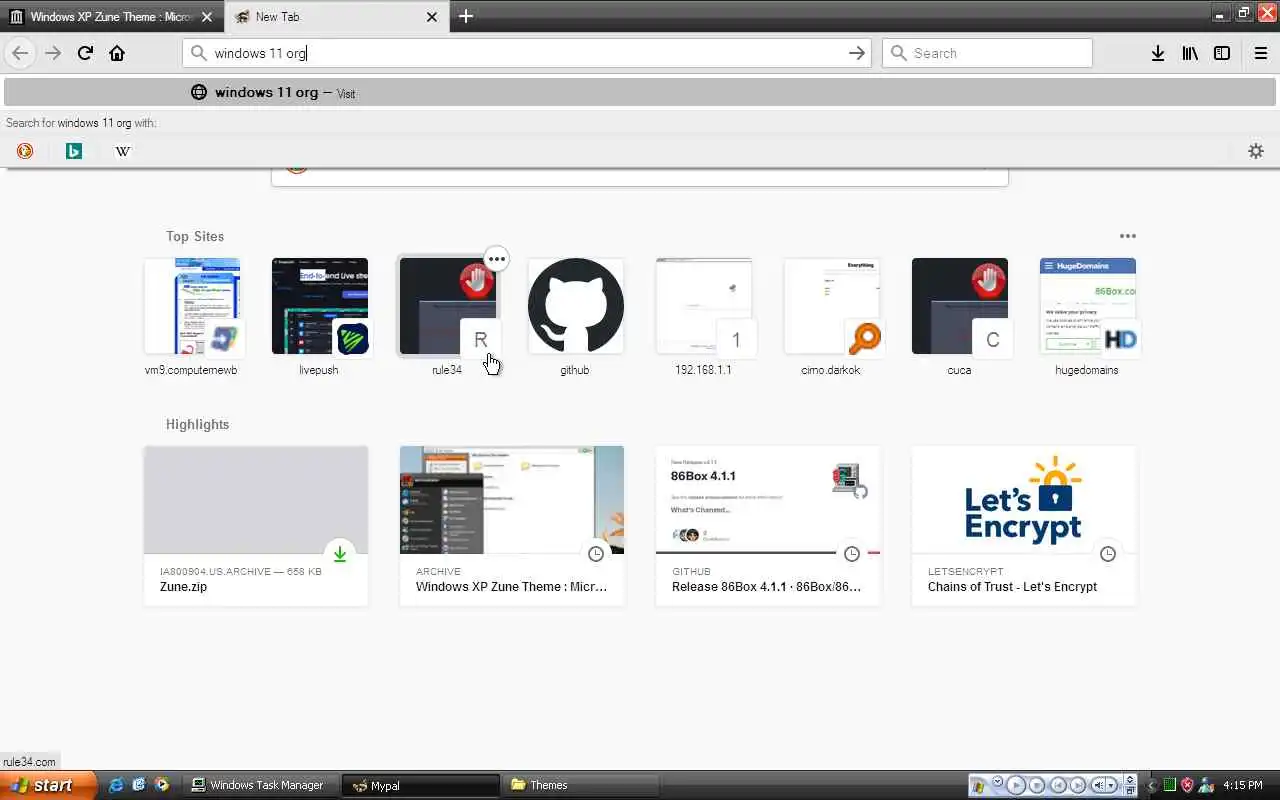This screenshot has width=1280, height=800.
Task: Close the New Tab tab
Action: pos(432,17)
